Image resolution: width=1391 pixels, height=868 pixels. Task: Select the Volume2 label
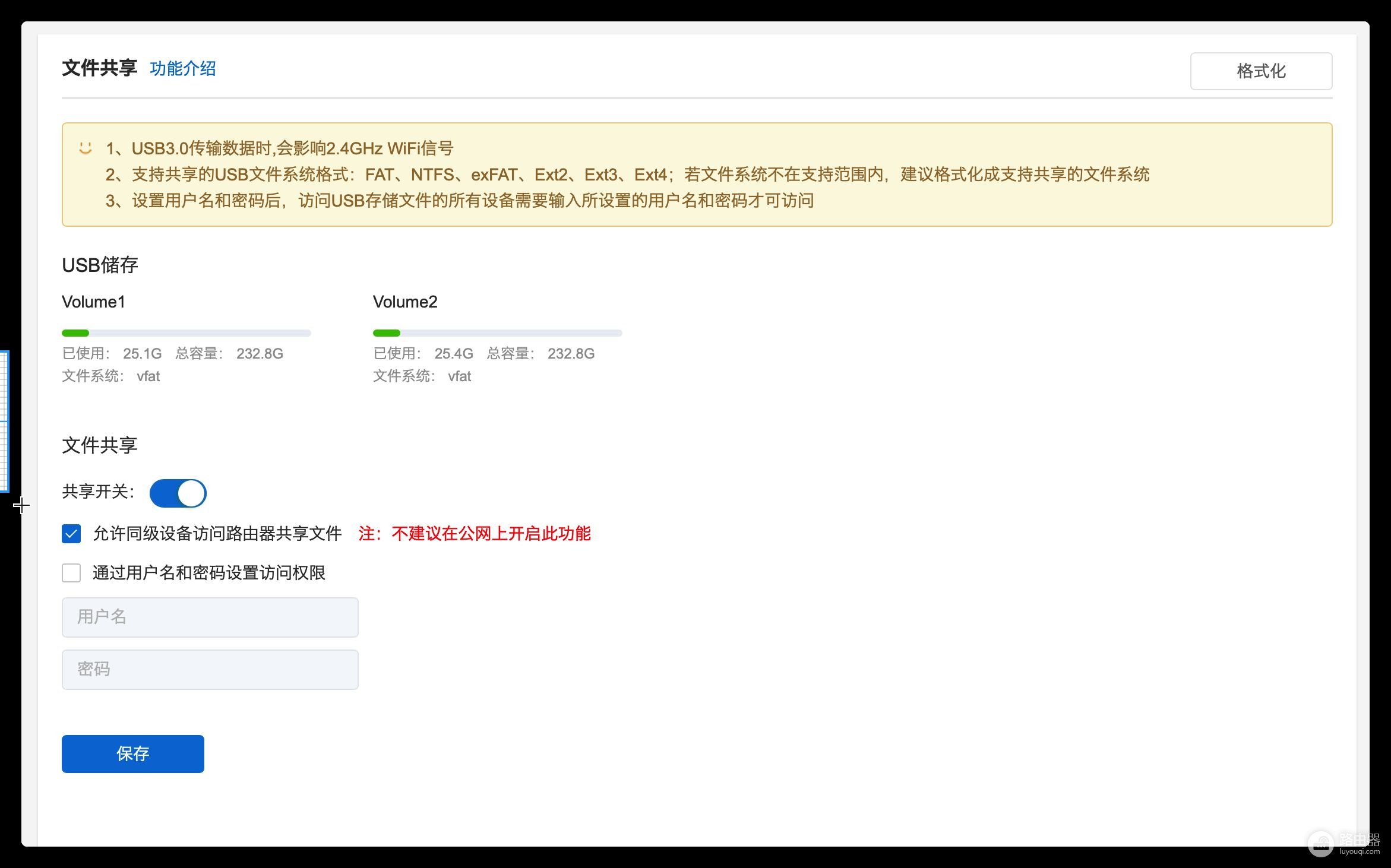[x=405, y=302]
